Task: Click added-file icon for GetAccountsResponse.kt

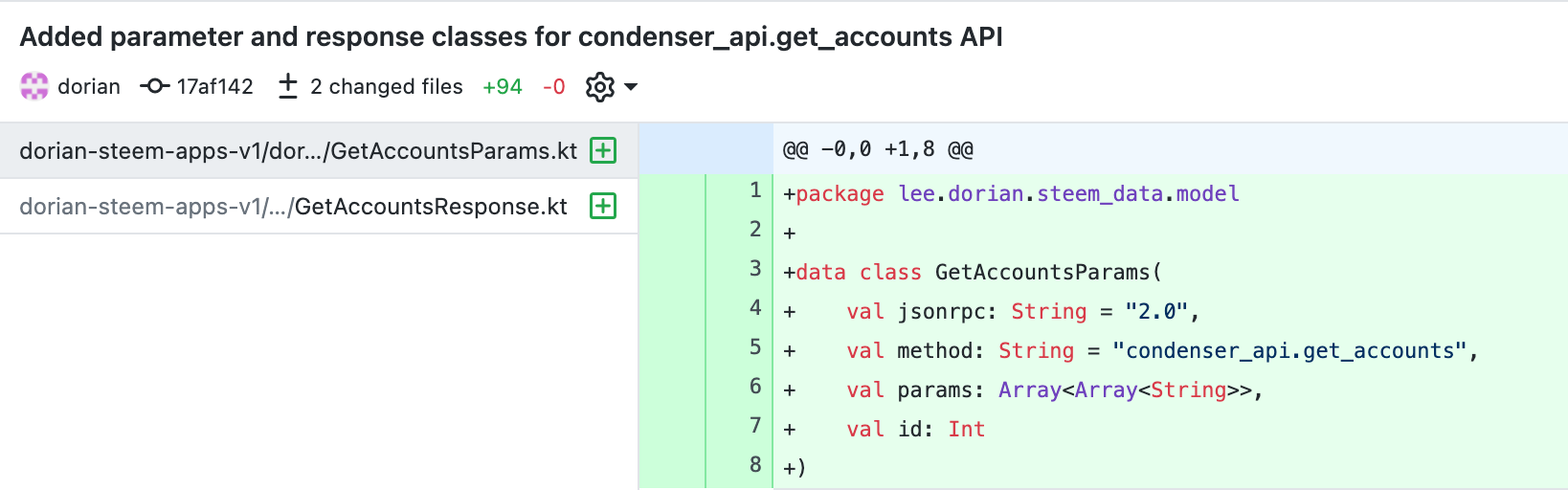Action: point(603,207)
